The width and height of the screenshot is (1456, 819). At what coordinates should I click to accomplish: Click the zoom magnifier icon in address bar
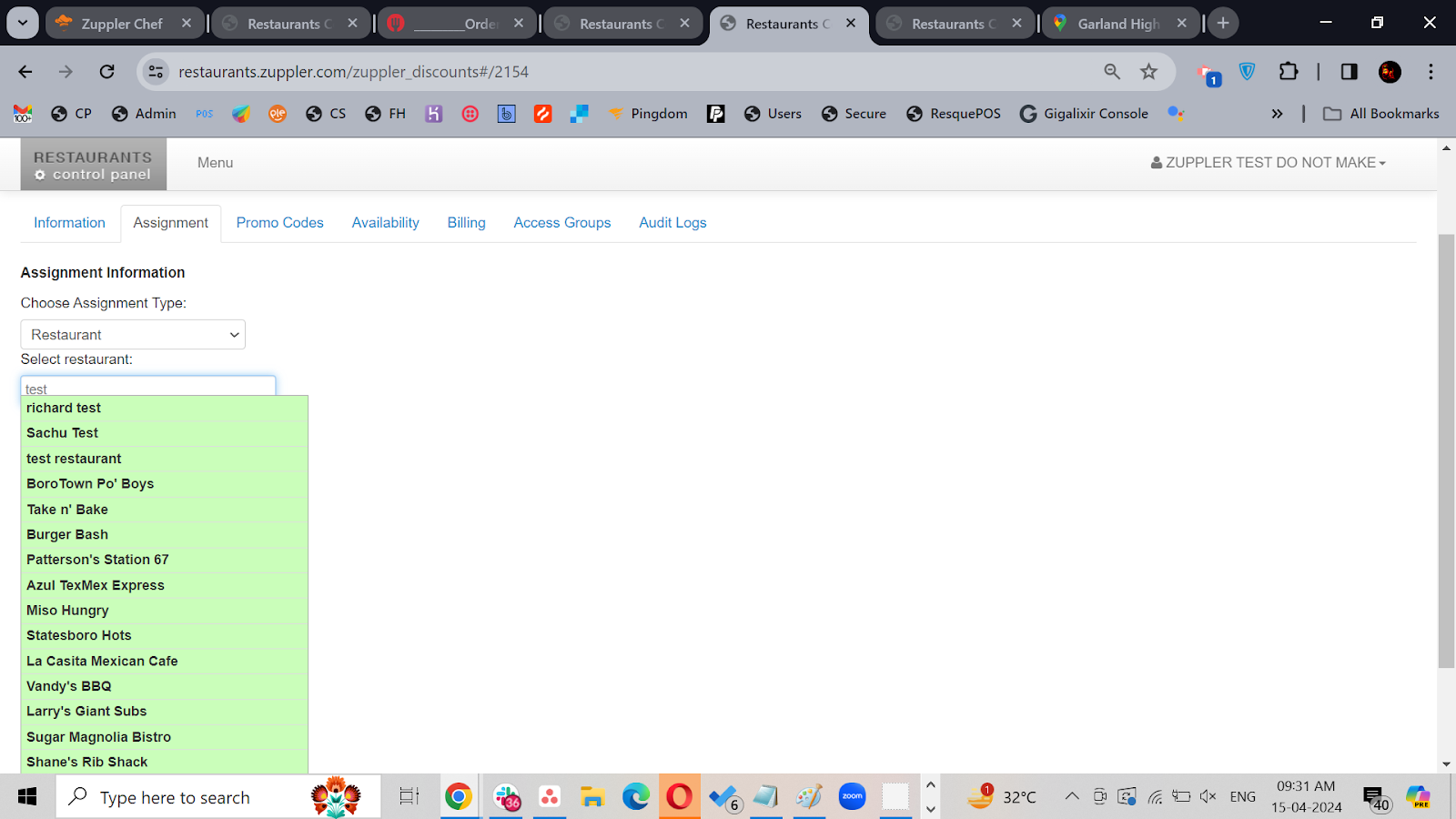[1112, 72]
